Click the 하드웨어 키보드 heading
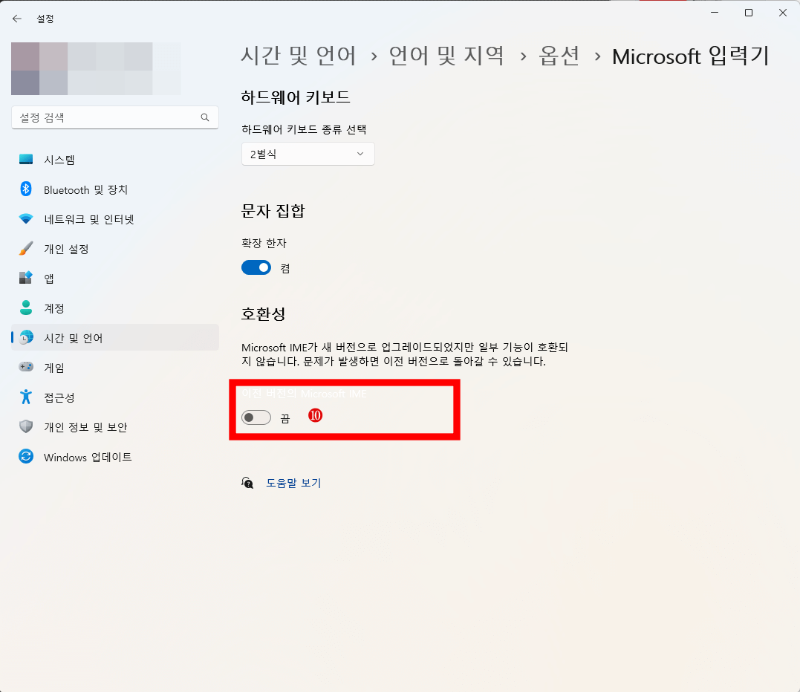The width and height of the screenshot is (800, 692). [x=295, y=97]
